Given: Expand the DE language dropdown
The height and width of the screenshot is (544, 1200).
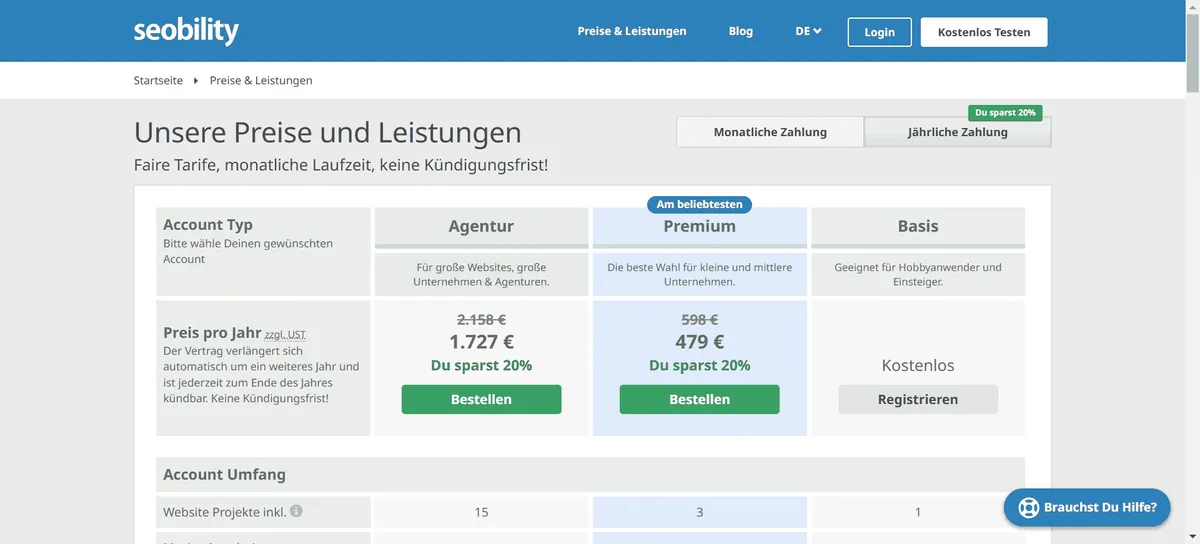Looking at the screenshot, I should (808, 31).
